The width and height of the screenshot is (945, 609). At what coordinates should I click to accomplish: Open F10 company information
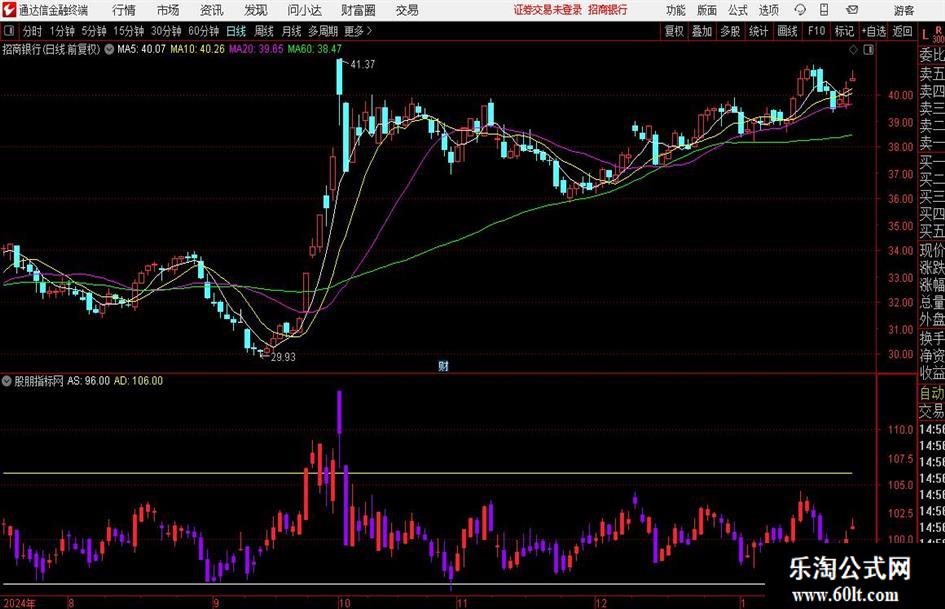click(x=816, y=31)
